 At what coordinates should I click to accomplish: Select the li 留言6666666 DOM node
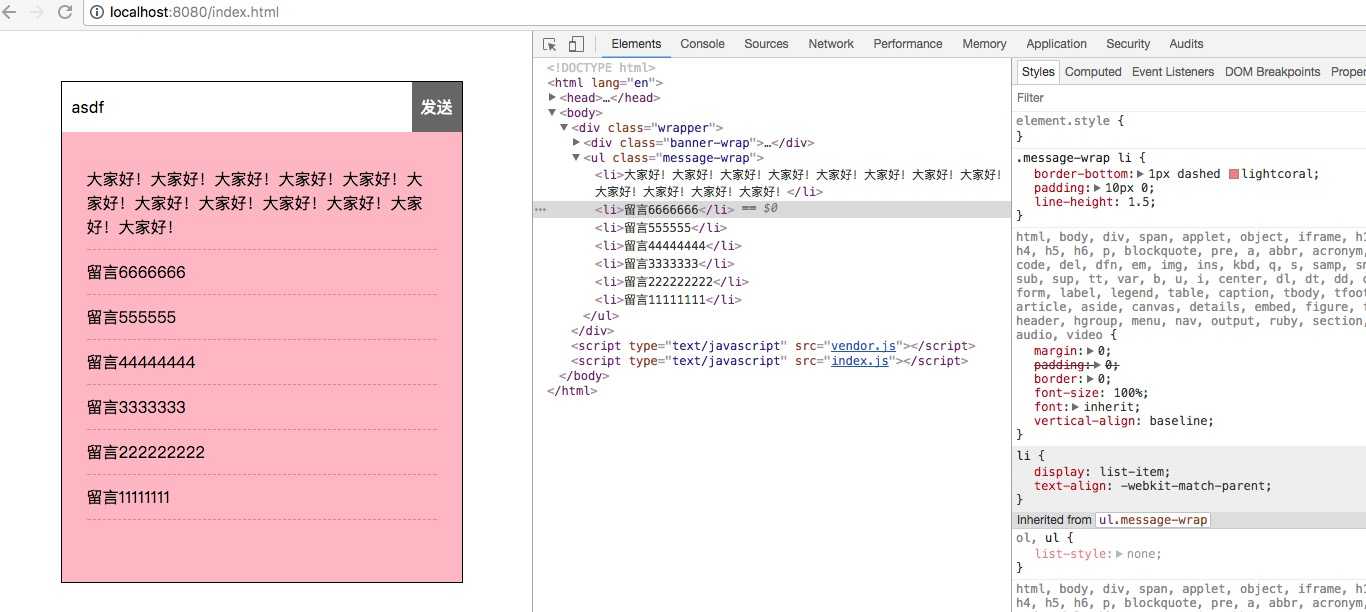[771, 210]
